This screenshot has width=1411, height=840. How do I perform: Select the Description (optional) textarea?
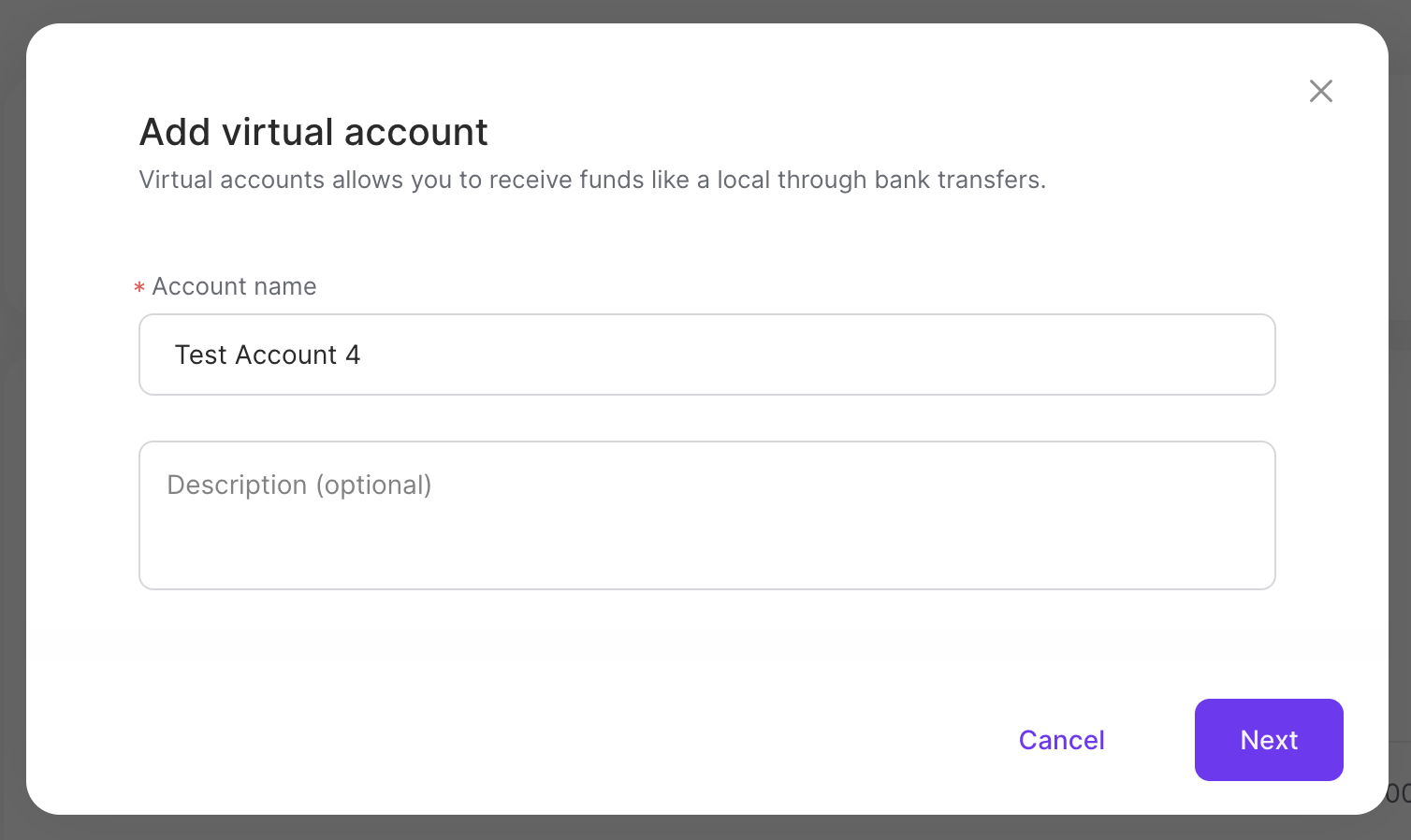[706, 514]
